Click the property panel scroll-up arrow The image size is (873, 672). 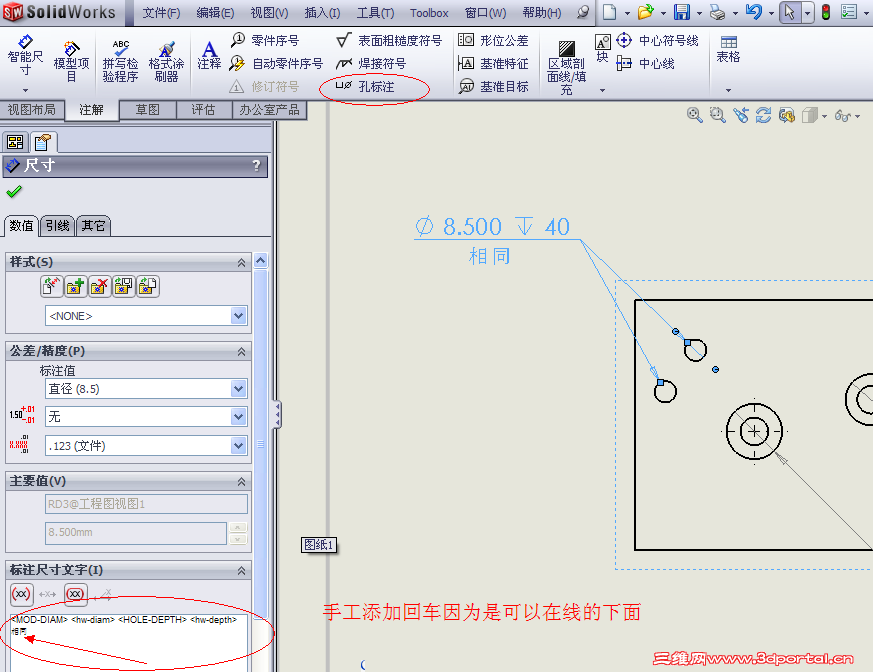[x=261, y=261]
